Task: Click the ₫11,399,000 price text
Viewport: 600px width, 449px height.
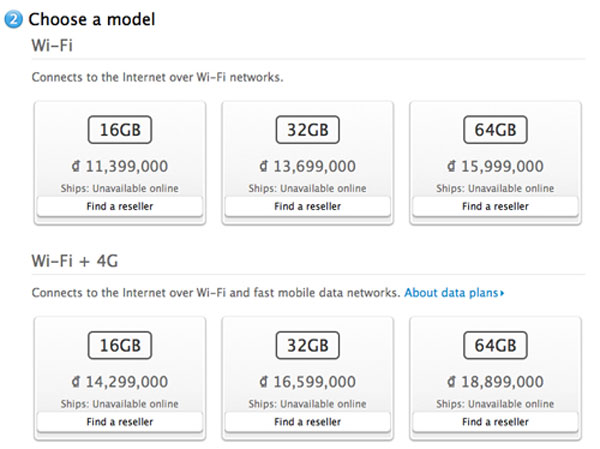Action: [x=119, y=167]
